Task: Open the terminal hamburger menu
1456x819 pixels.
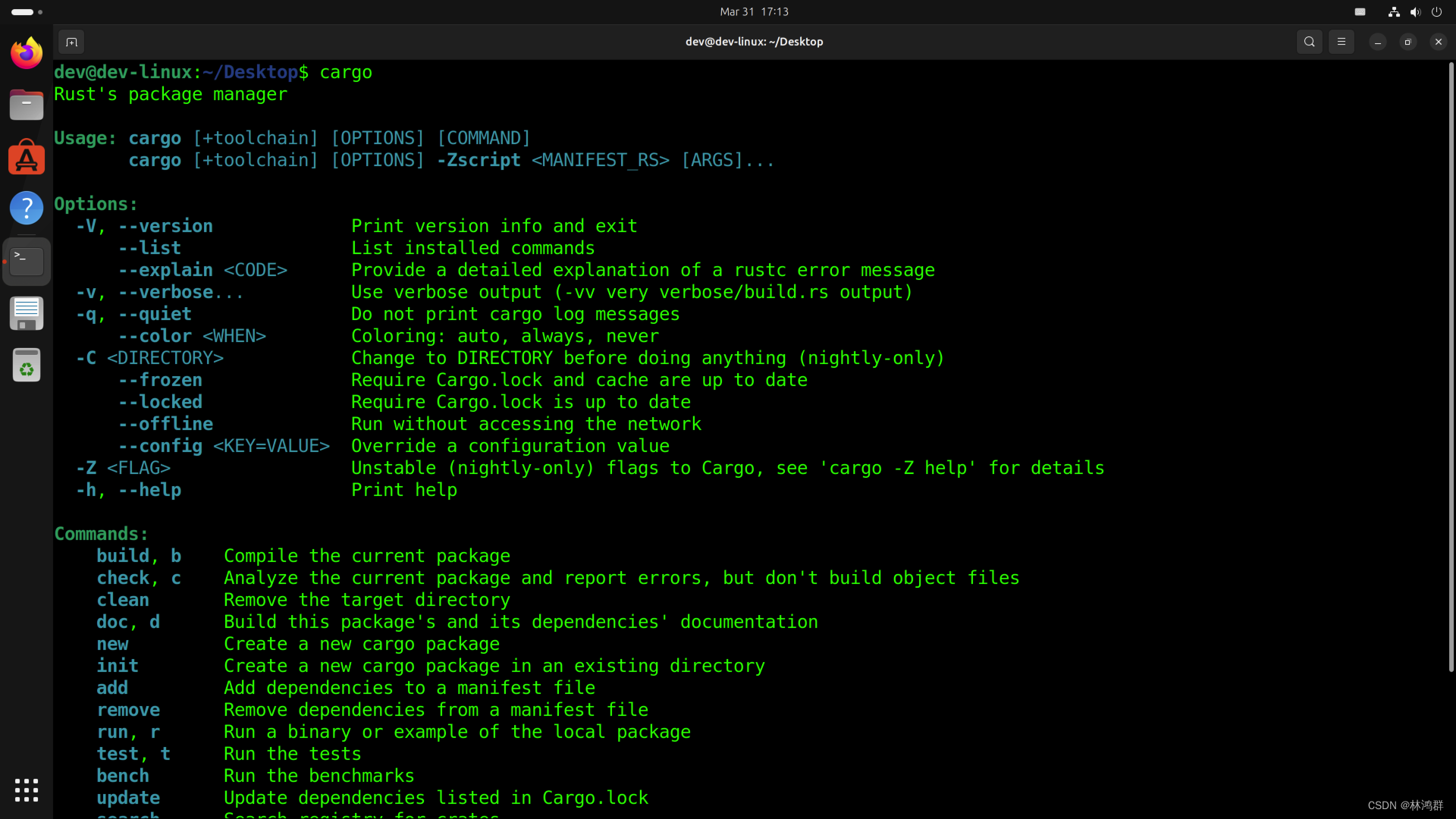Action: pos(1341,42)
